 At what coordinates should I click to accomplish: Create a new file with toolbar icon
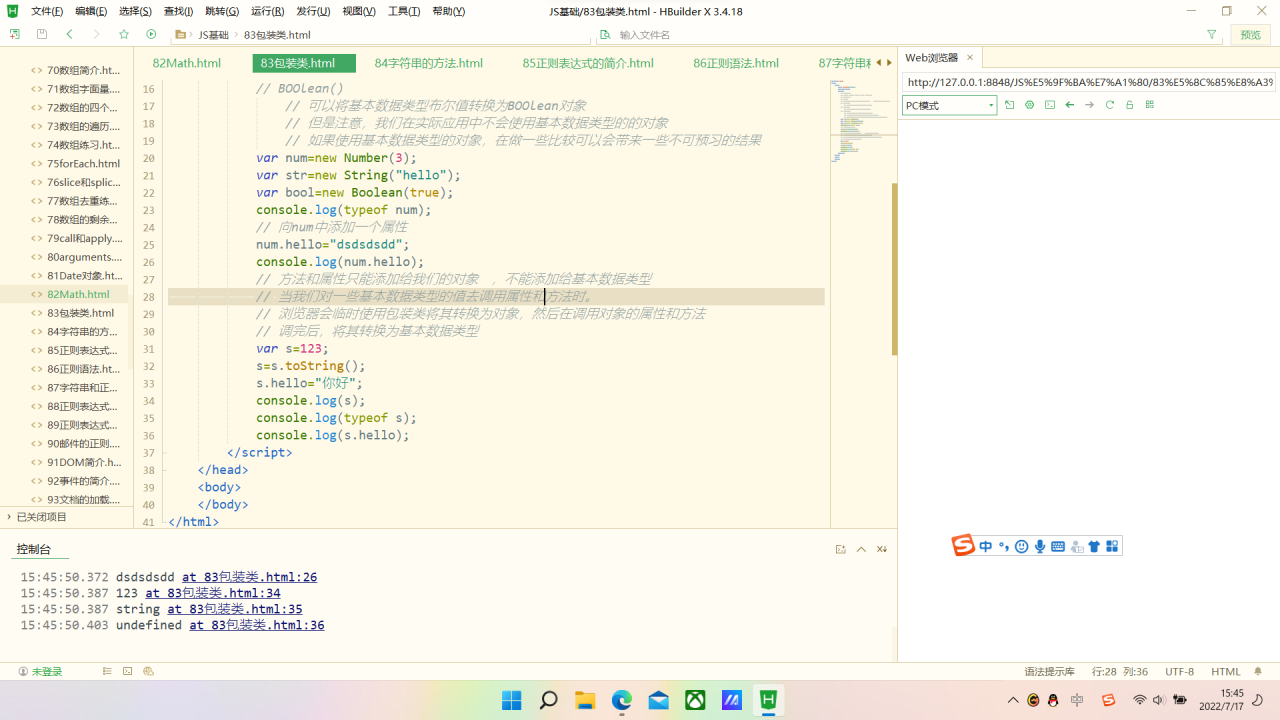tap(15, 34)
